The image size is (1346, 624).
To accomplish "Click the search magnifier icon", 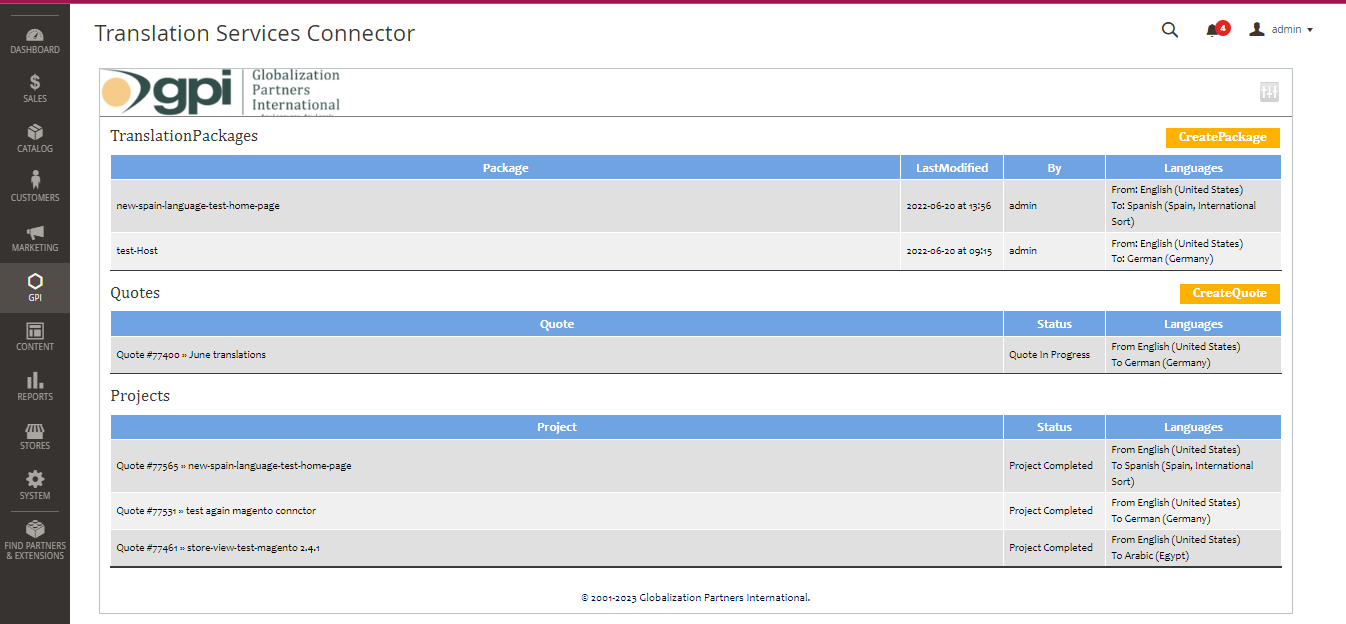I will pyautogui.click(x=1169, y=30).
